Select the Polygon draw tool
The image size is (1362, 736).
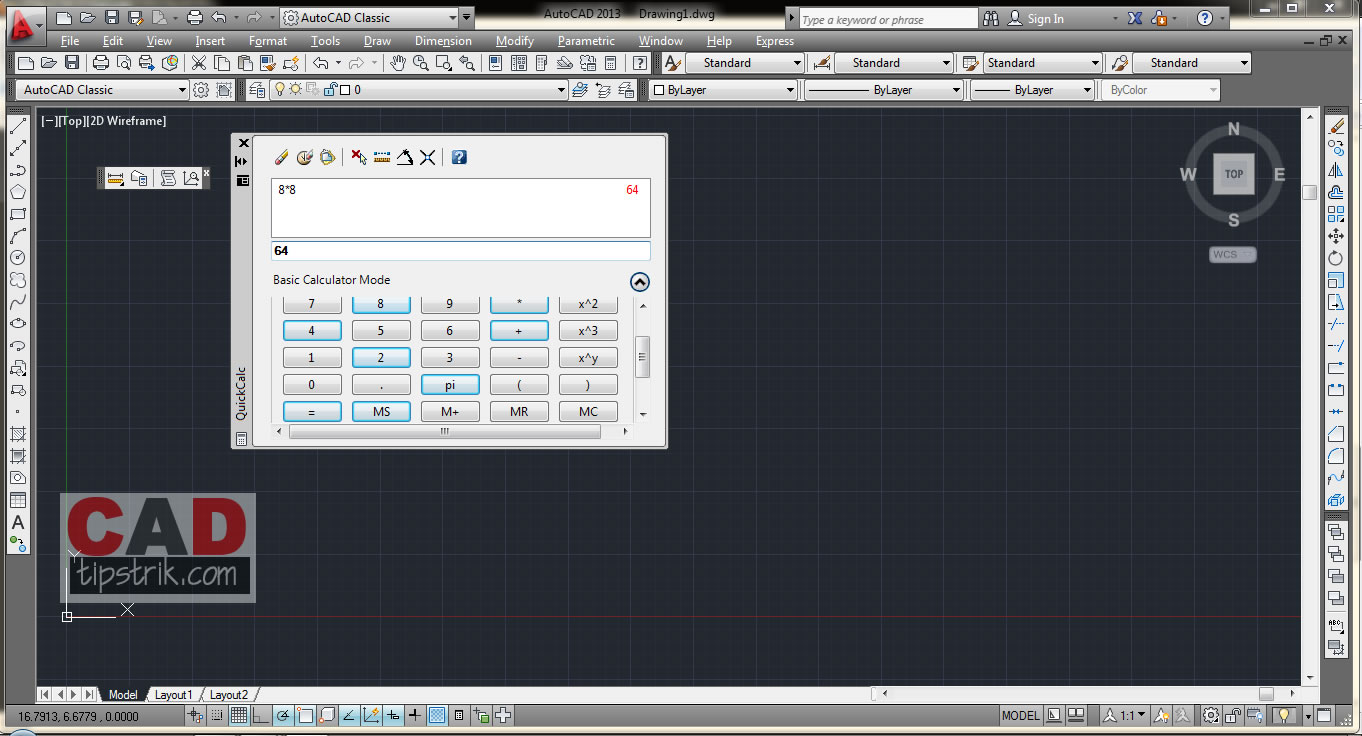(18, 192)
